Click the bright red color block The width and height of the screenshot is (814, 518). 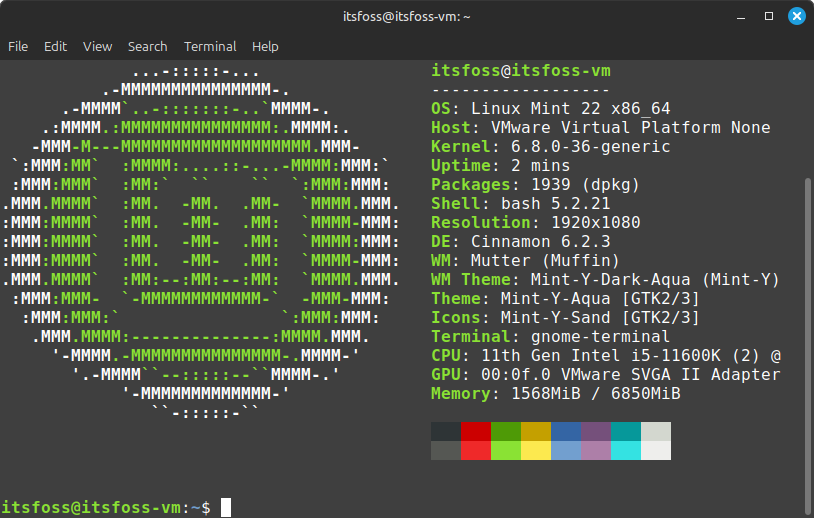click(x=476, y=451)
